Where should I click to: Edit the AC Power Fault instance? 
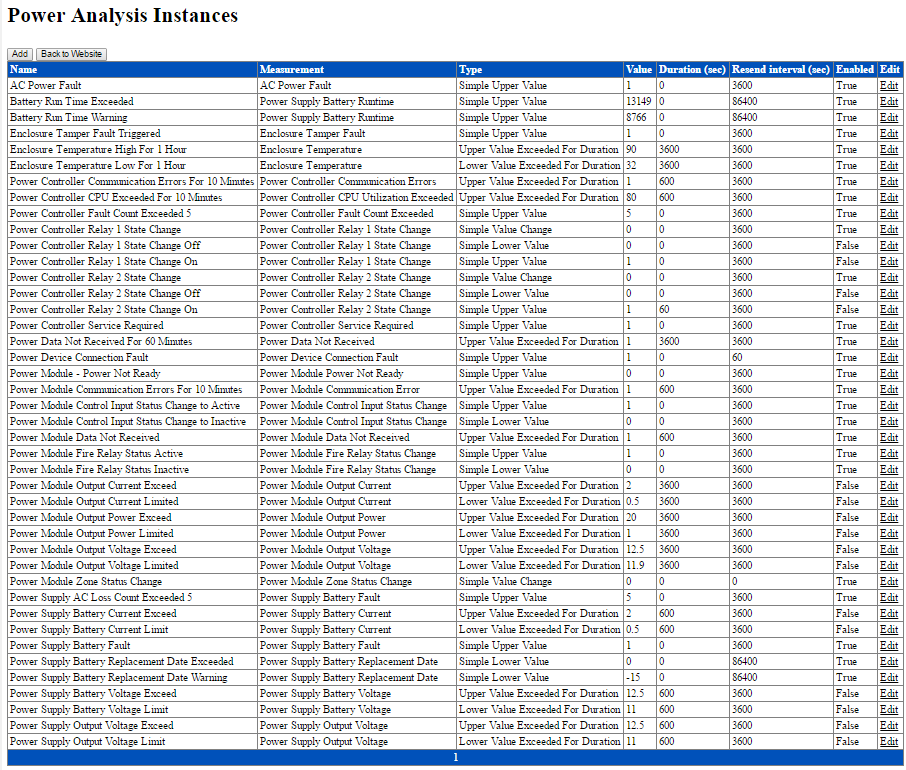[889, 85]
